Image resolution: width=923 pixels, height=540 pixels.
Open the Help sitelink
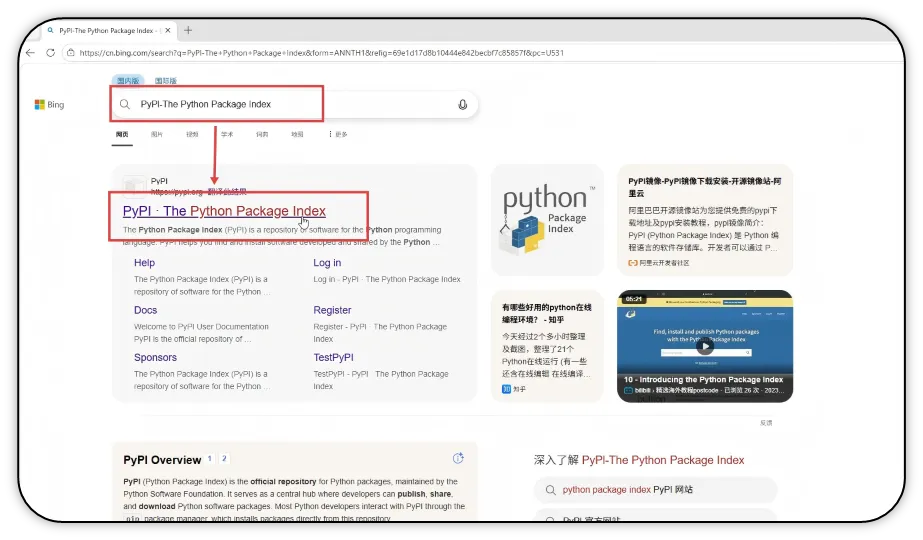click(x=144, y=263)
